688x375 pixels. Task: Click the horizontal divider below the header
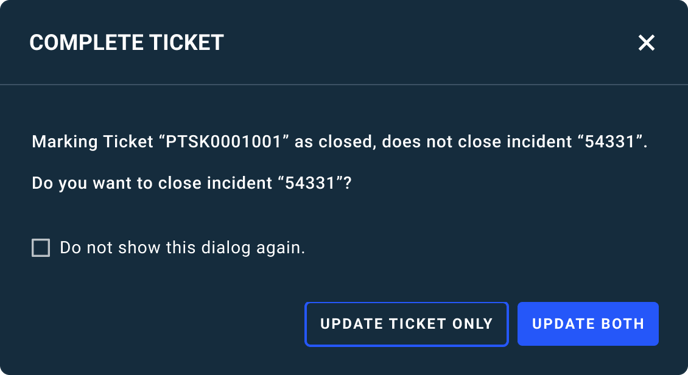pyautogui.click(x=344, y=84)
